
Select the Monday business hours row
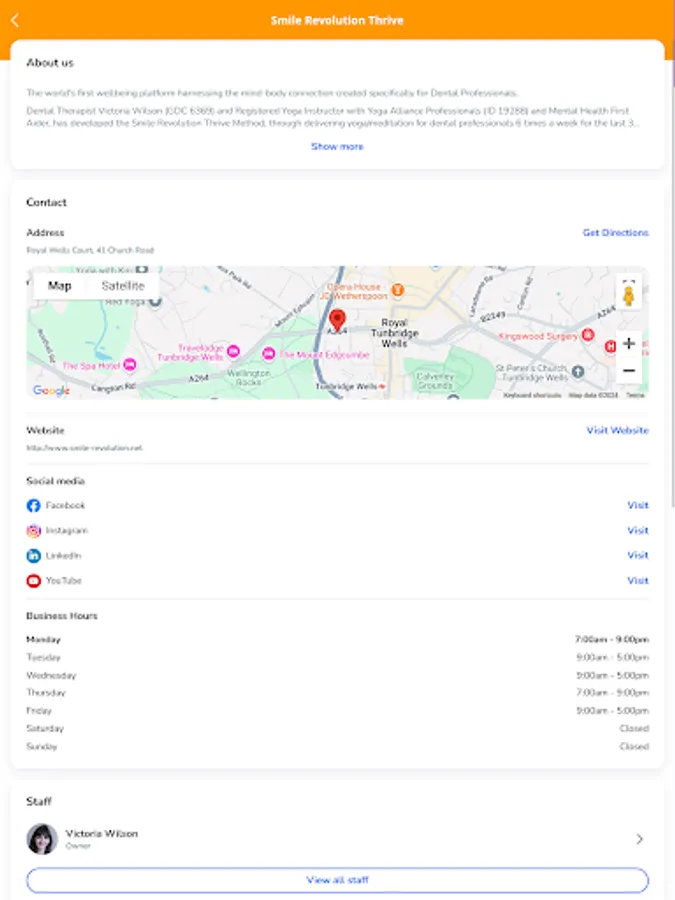pos(338,639)
